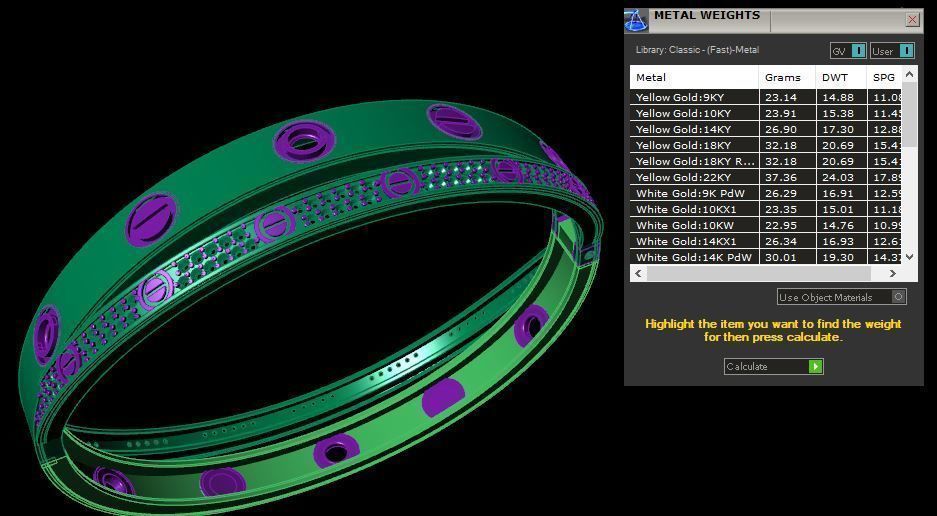Image resolution: width=937 pixels, height=516 pixels.
Task: Click the table's scroll left arrow
Action: [x=638, y=273]
